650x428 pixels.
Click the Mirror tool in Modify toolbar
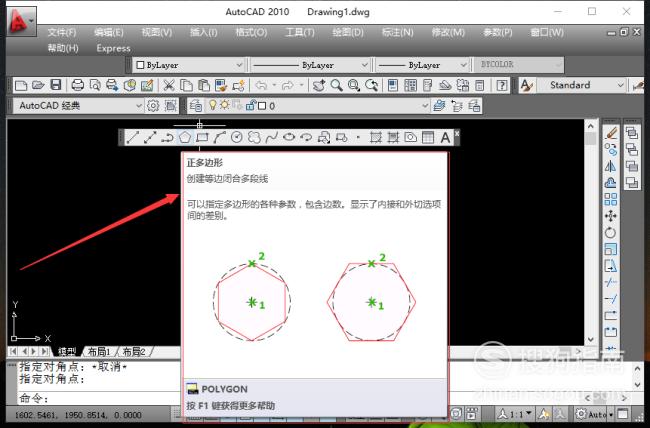click(x=611, y=166)
